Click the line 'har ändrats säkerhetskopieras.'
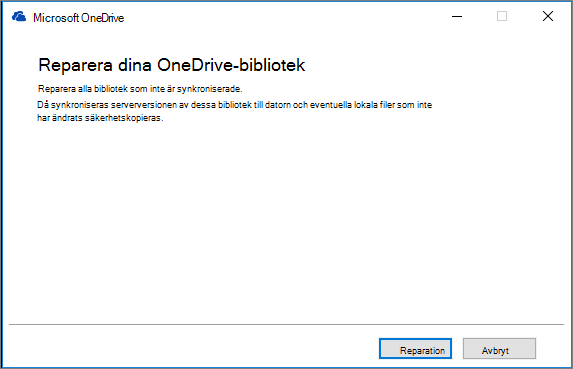Viewport: 573px width, 369px height. (x=100, y=118)
